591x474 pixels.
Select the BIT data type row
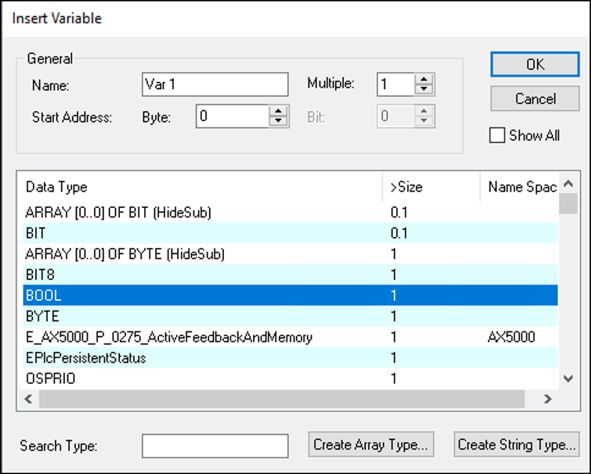tap(290, 233)
